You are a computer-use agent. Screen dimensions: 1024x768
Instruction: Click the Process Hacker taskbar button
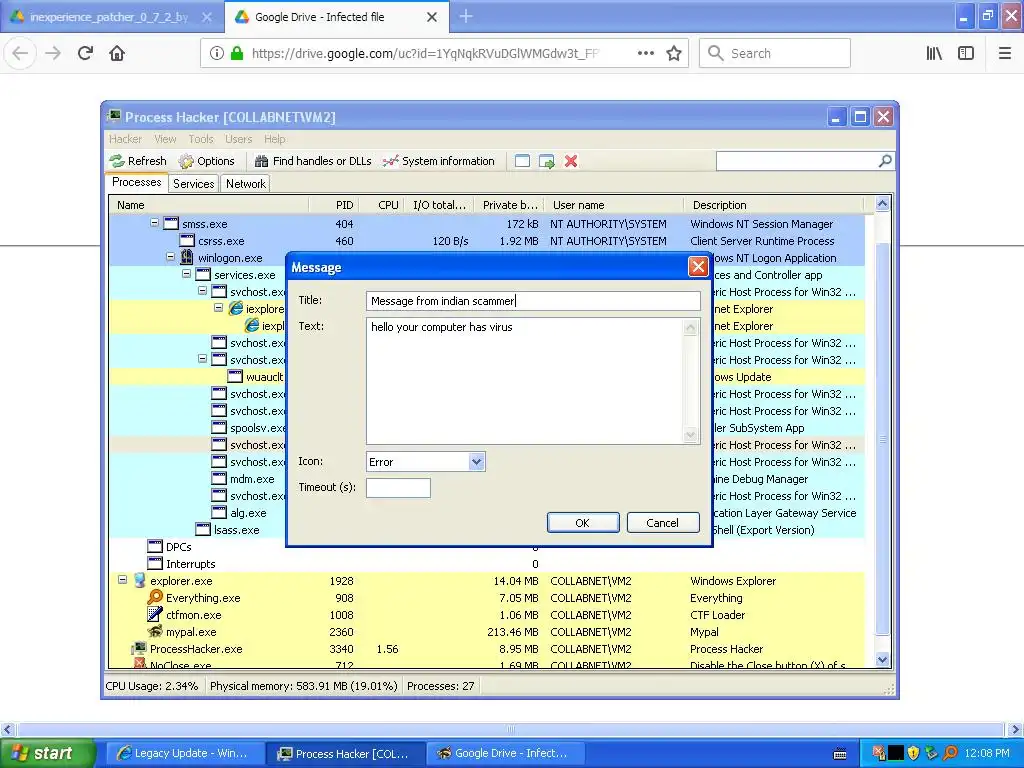point(345,753)
